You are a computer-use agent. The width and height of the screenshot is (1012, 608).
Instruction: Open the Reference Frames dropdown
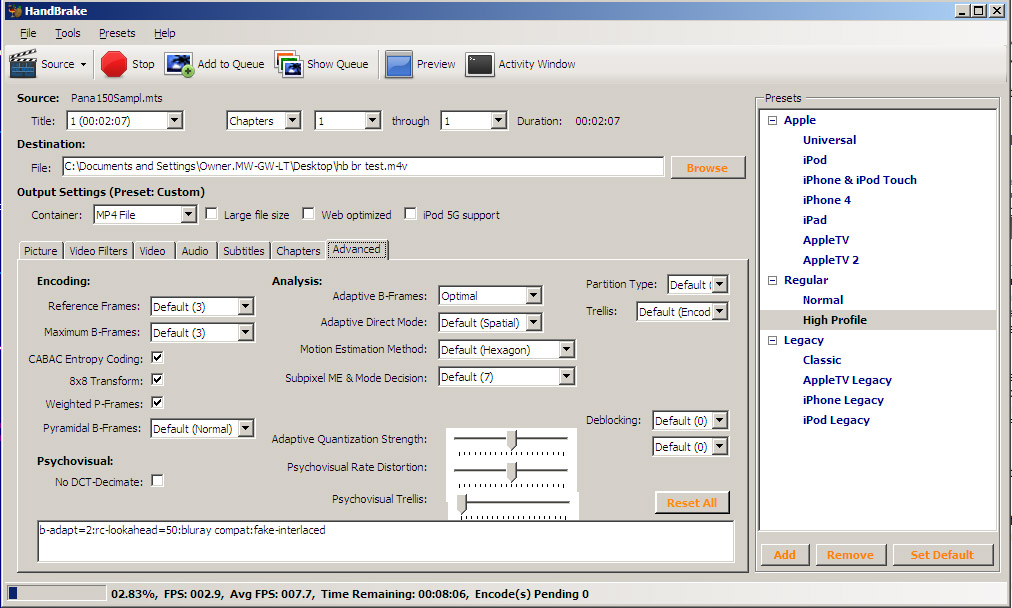click(203, 307)
